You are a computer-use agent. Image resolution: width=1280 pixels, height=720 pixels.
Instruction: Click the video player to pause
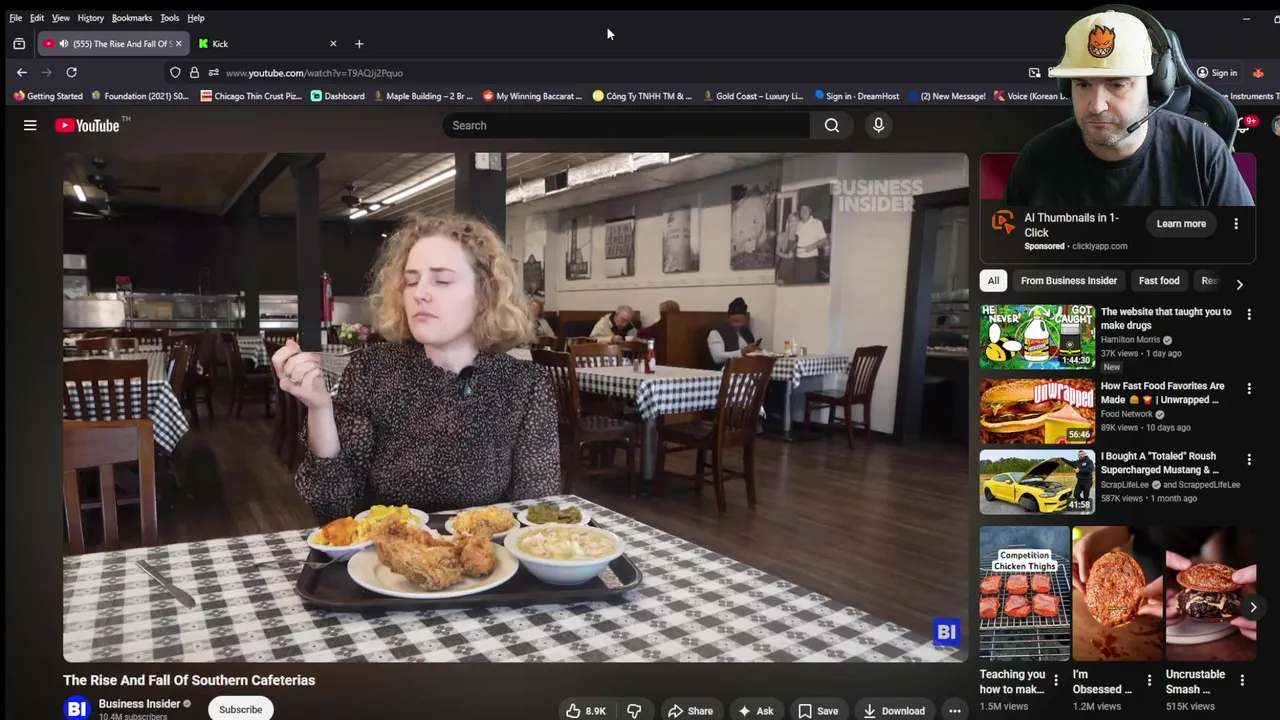[515, 407]
